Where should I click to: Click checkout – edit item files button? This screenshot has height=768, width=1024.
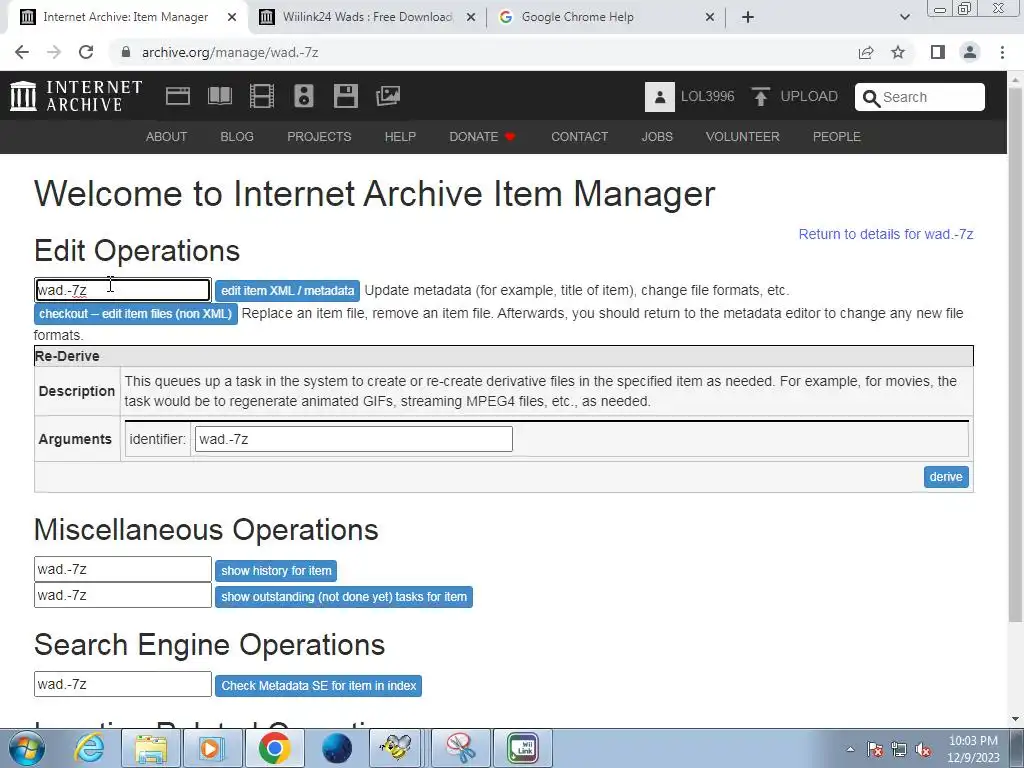click(135, 314)
